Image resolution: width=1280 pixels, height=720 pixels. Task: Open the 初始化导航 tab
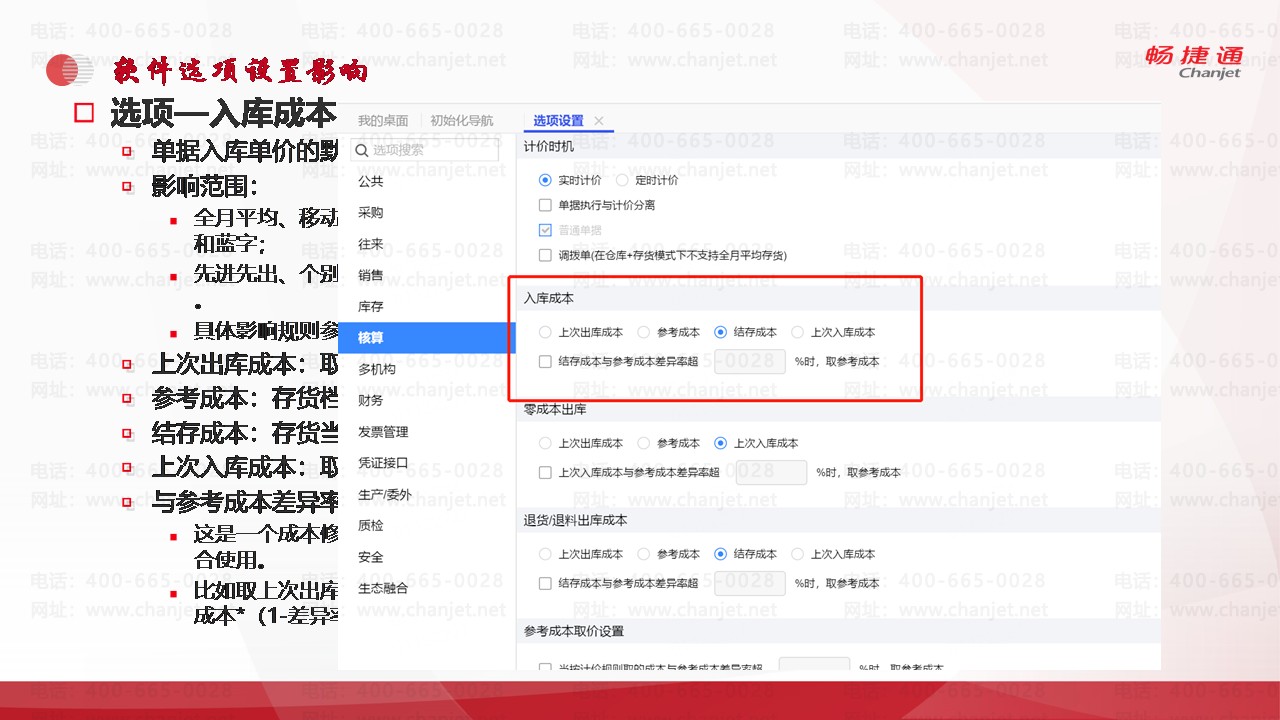click(x=461, y=121)
